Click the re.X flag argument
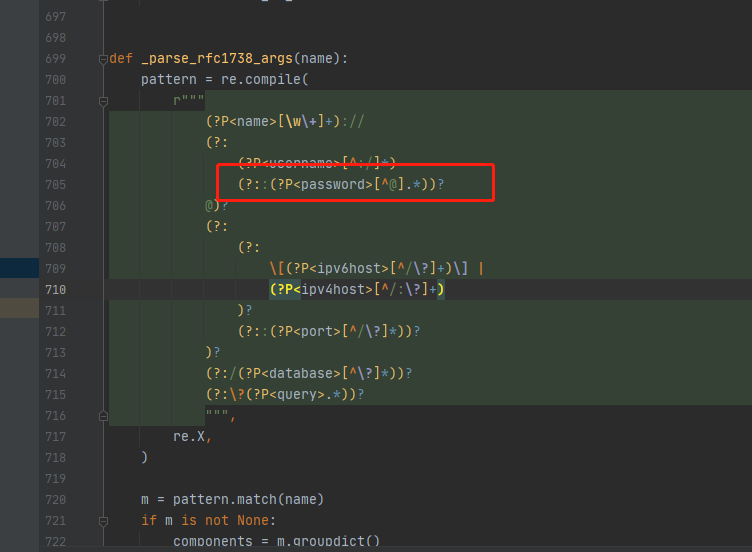 click(x=189, y=436)
